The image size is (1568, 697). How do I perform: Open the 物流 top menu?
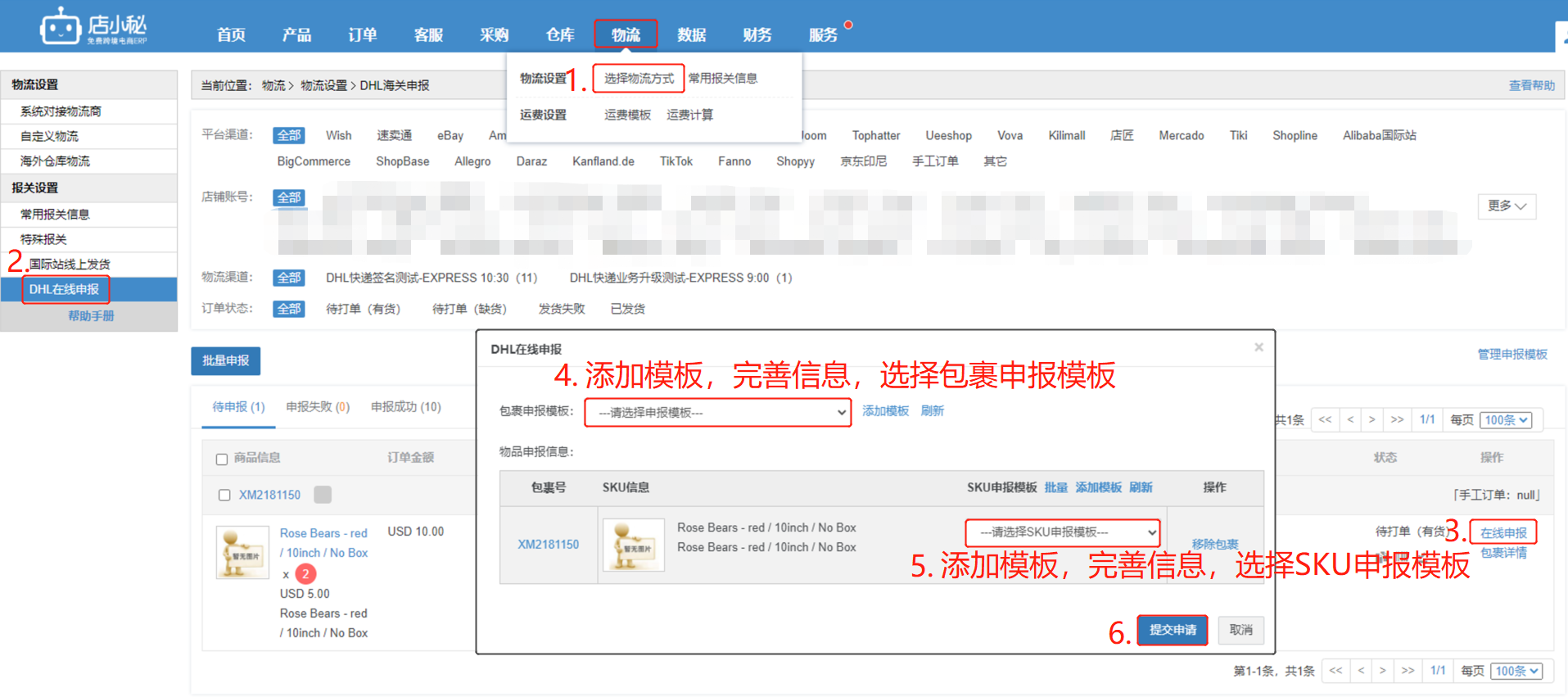pos(626,34)
